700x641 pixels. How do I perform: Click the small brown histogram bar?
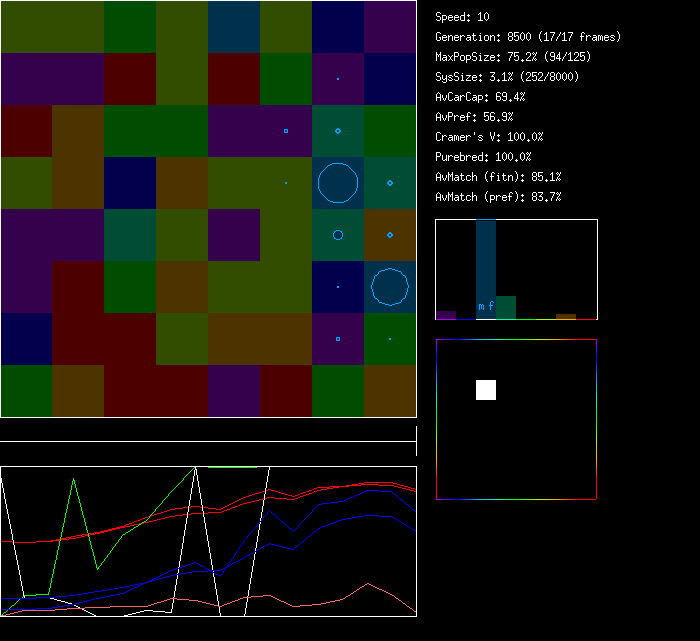(566, 316)
